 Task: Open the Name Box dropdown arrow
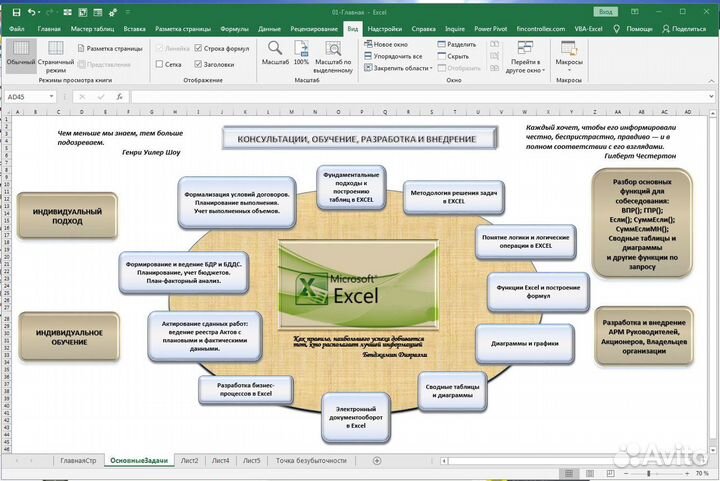point(51,97)
